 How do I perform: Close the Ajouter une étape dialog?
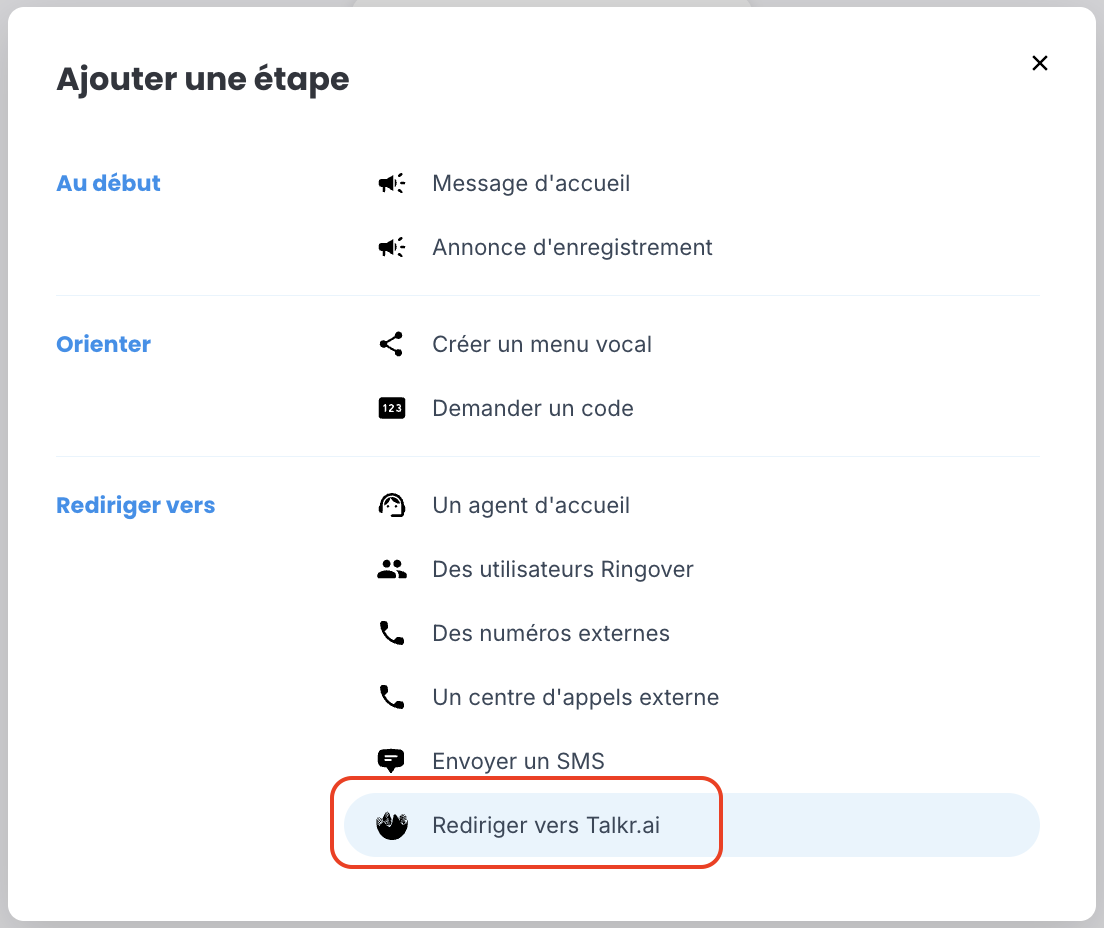coord(1039,63)
